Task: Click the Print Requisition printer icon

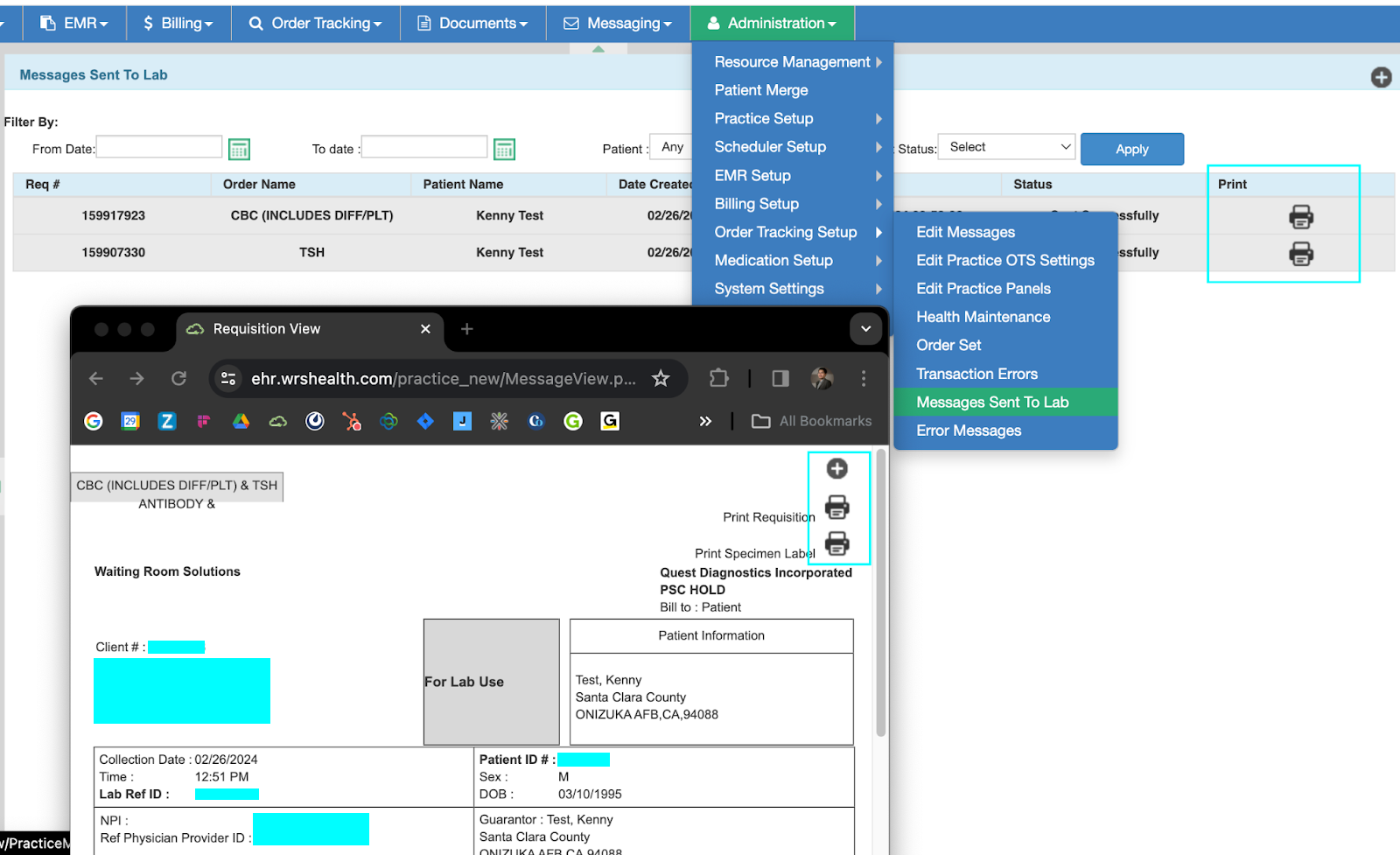Action: (x=836, y=507)
